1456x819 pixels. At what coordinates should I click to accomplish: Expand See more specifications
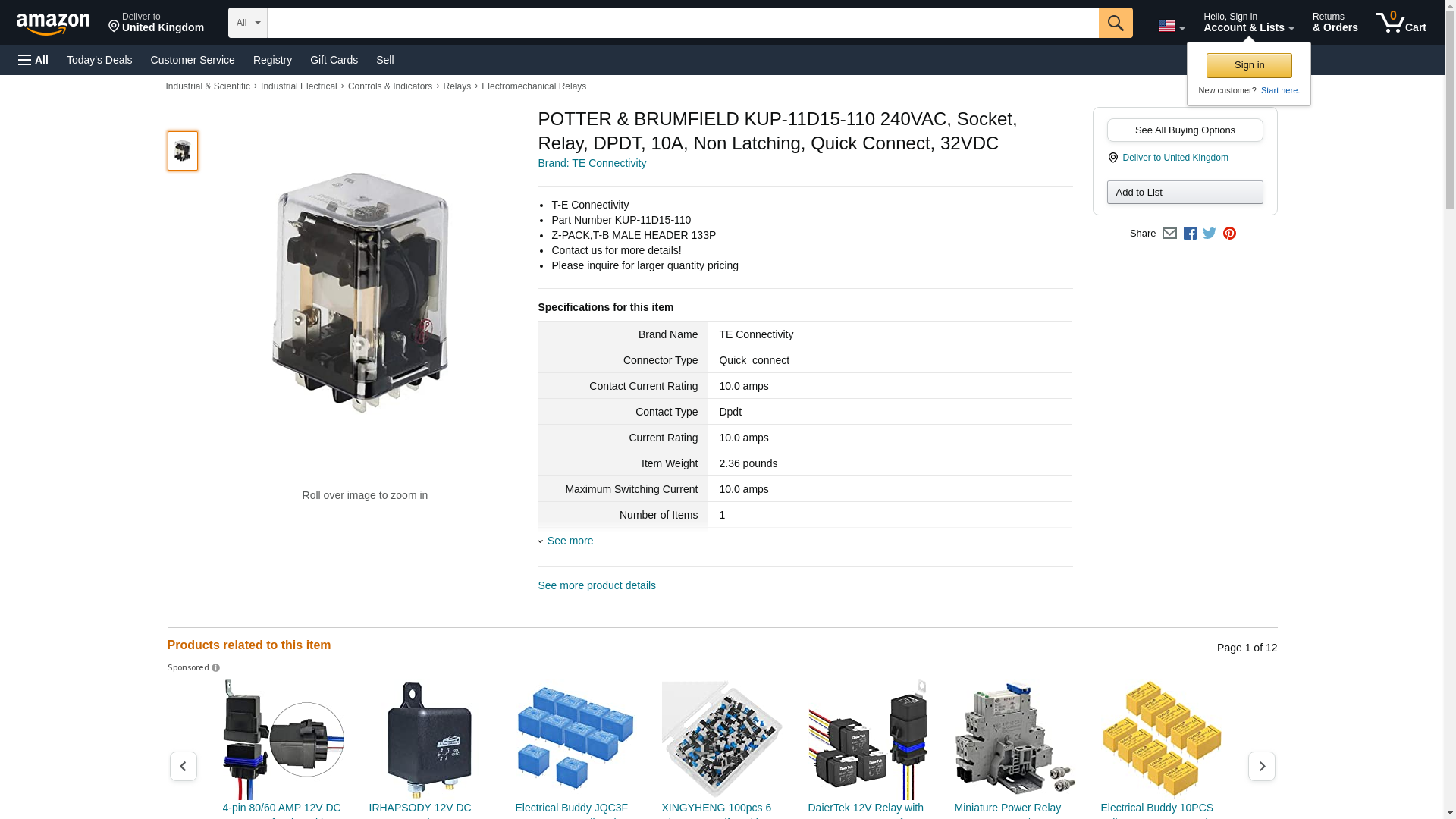[570, 541]
